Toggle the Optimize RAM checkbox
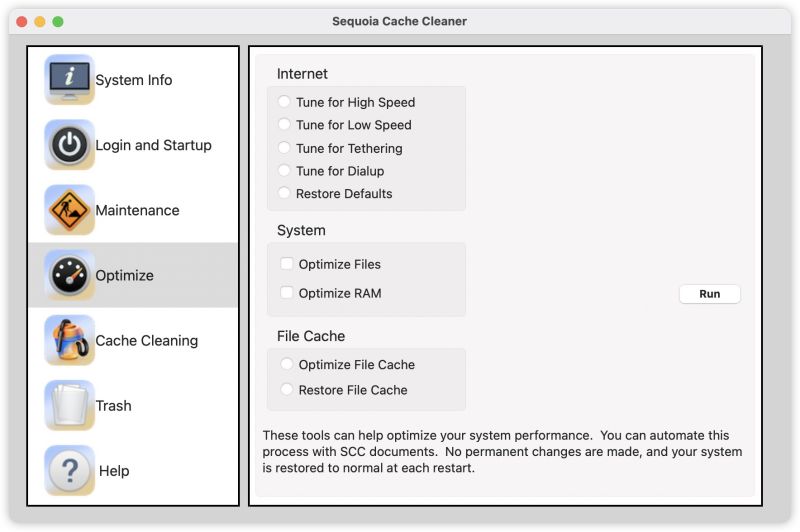The image size is (800, 532). (x=287, y=293)
